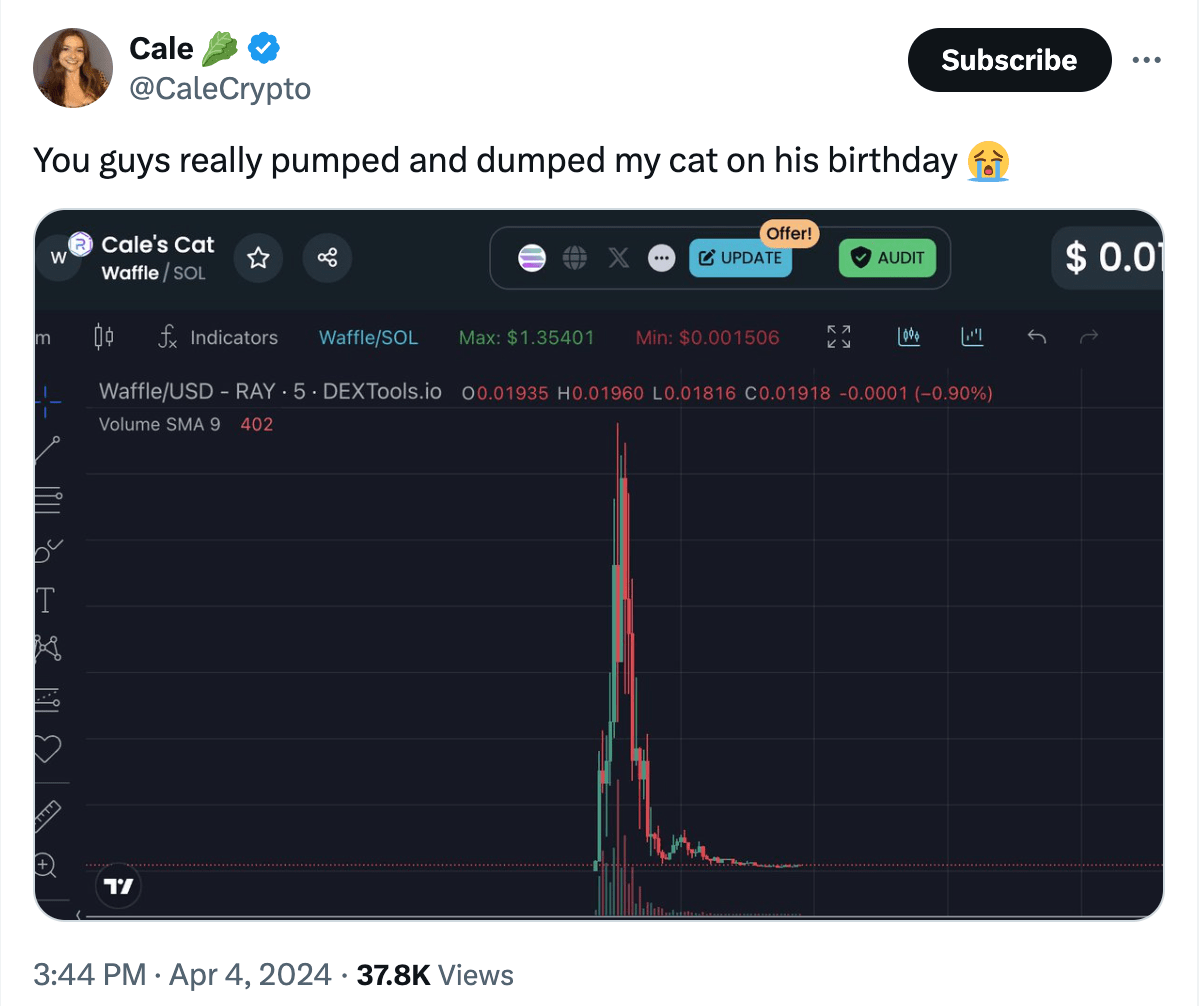Image resolution: width=1200 pixels, height=1006 pixels.
Task: Open the candle chart type dropdown
Action: pyautogui.click(x=102, y=337)
